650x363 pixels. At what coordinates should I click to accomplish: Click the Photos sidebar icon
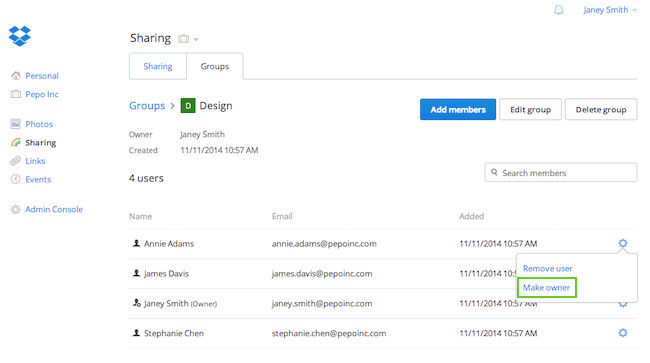pyautogui.click(x=16, y=124)
